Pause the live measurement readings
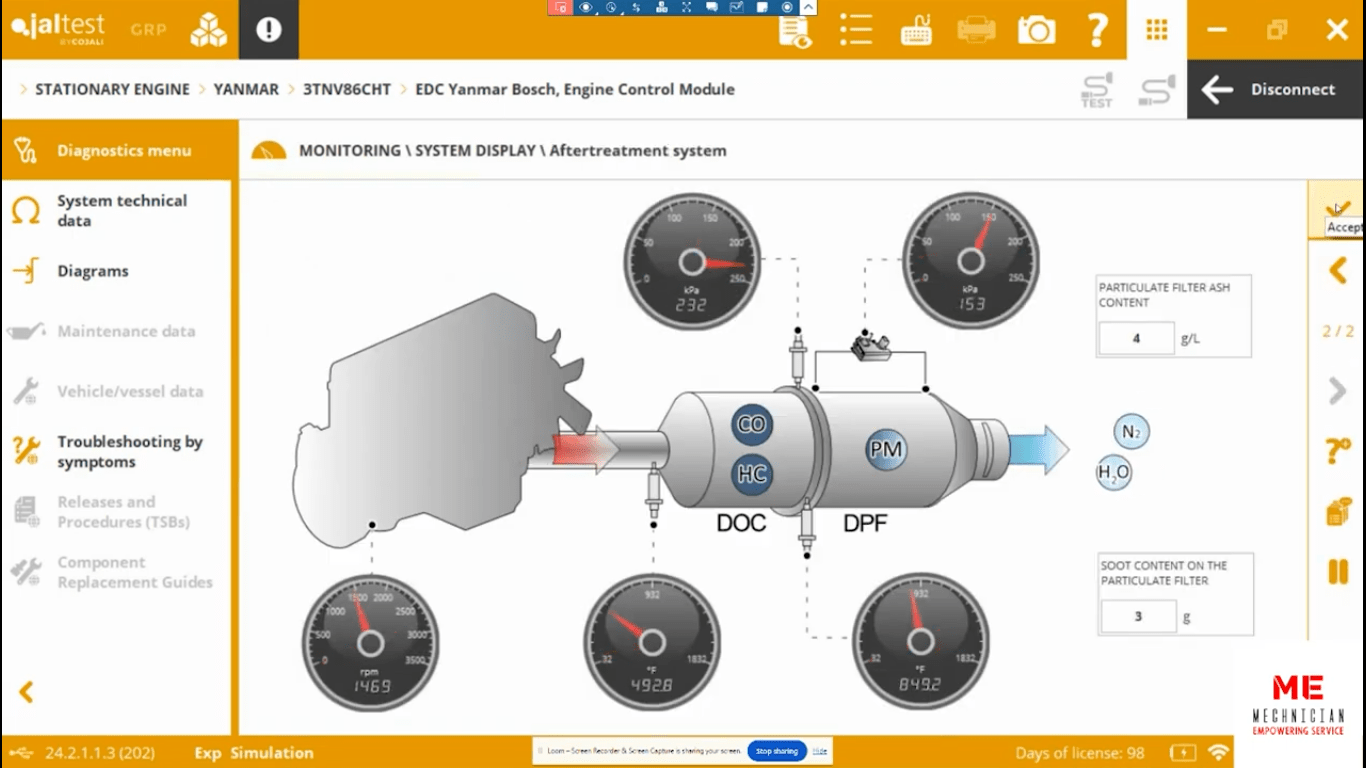Image resolution: width=1366 pixels, height=768 pixels. pyautogui.click(x=1339, y=571)
